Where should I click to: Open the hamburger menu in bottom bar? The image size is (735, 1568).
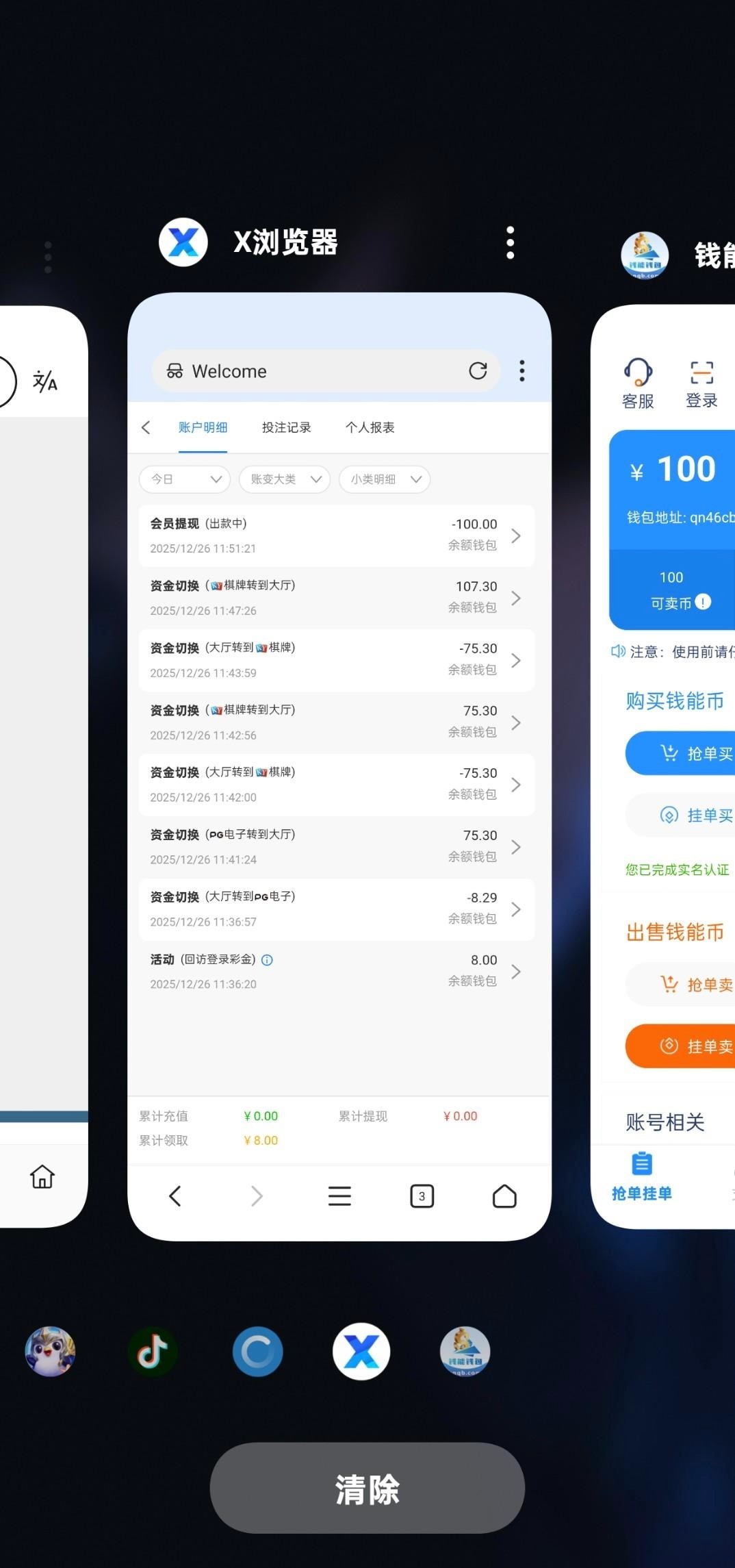point(339,1196)
